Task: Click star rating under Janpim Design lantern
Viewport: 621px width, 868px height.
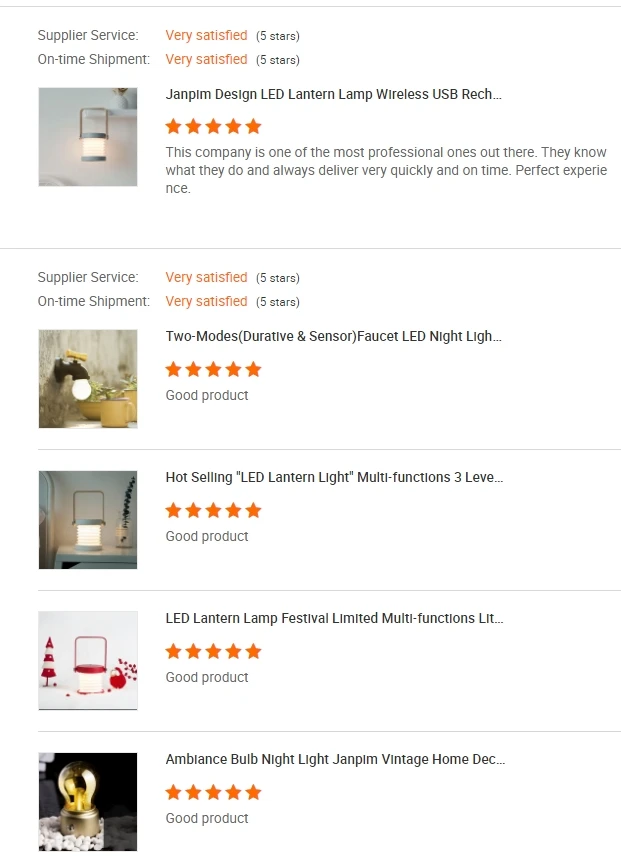Action: 213,127
